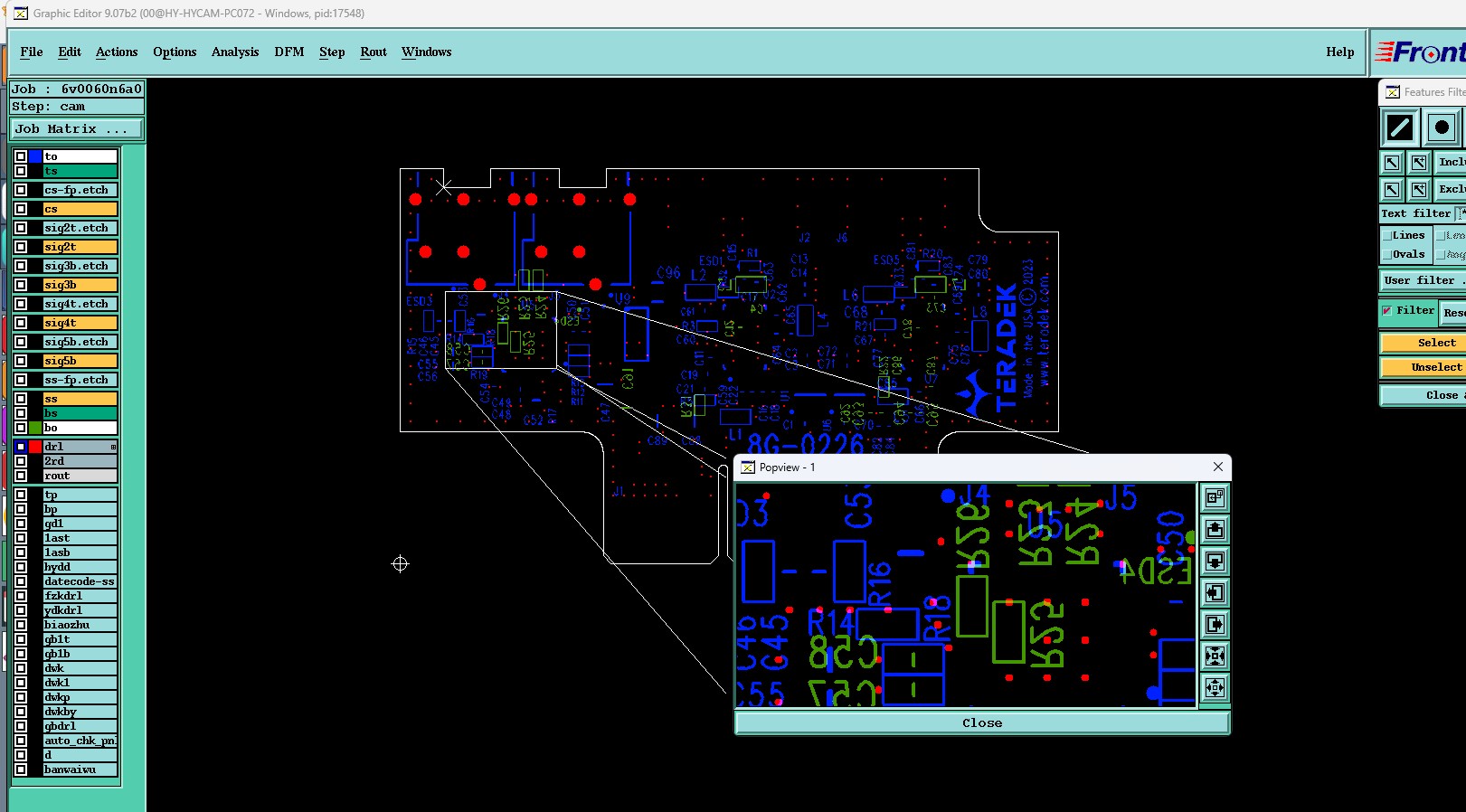The width and height of the screenshot is (1466, 812).
Task: Click Exclude button in Features Filter
Action: click(x=1451, y=189)
